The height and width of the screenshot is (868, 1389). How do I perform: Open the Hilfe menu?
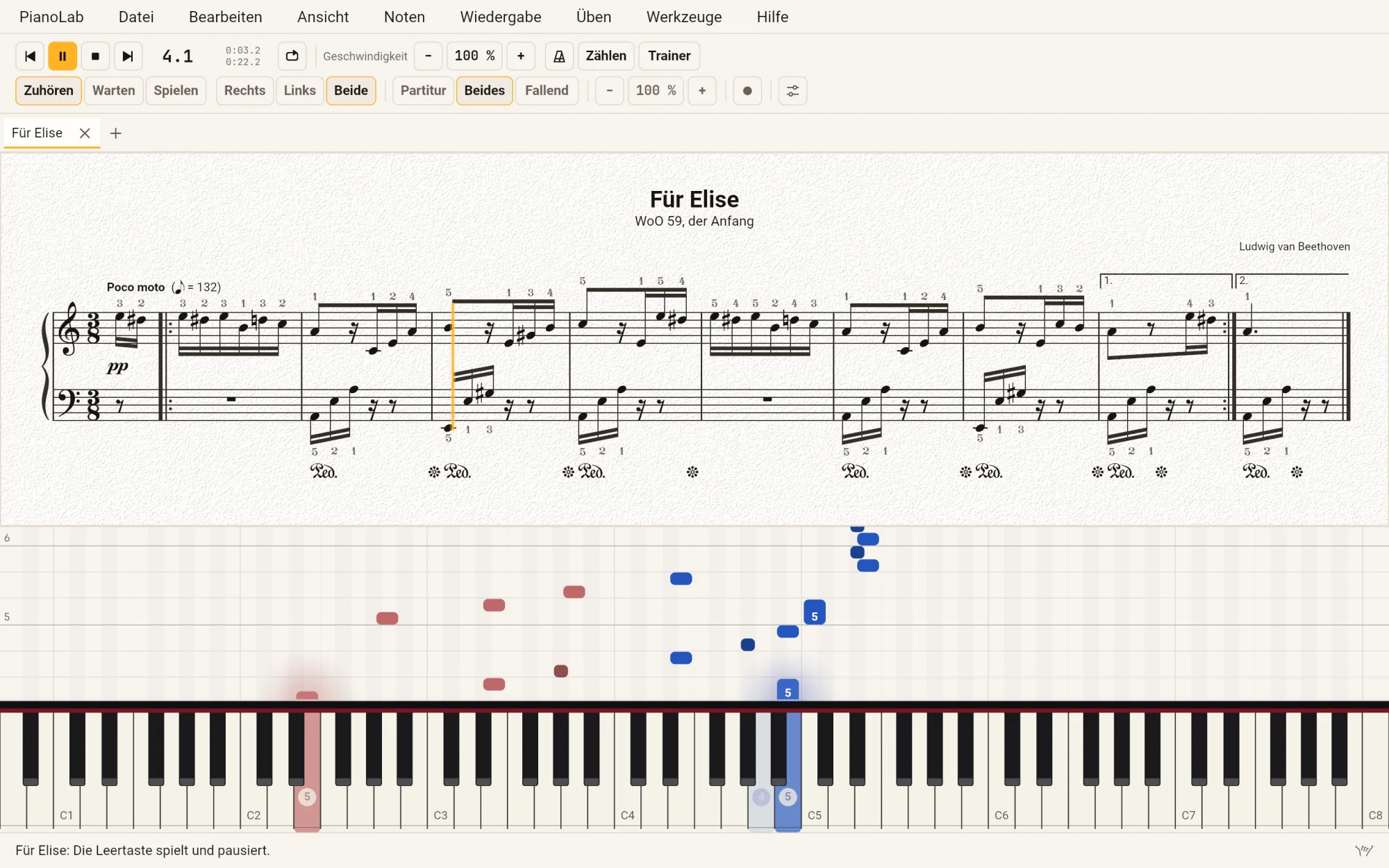tap(772, 17)
